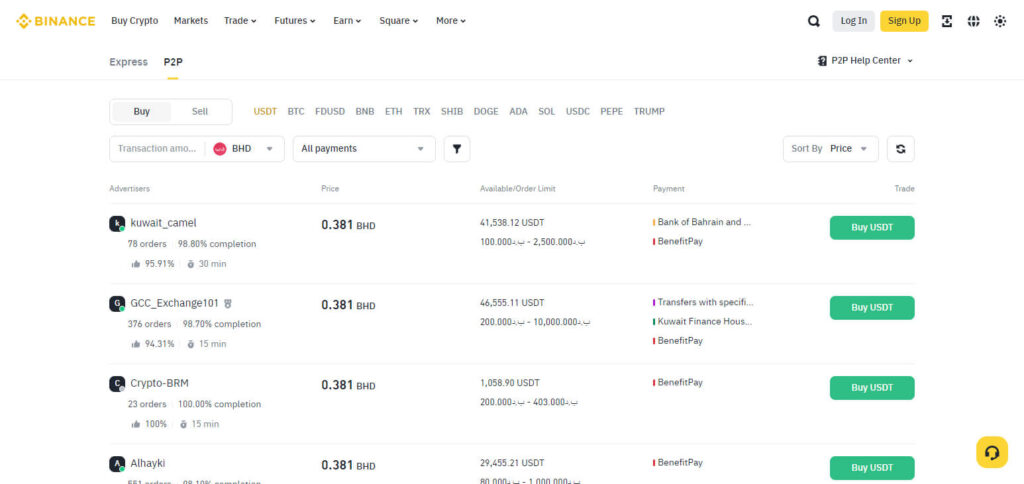
Task: Click the P2P Help Center book icon
Action: (x=822, y=61)
